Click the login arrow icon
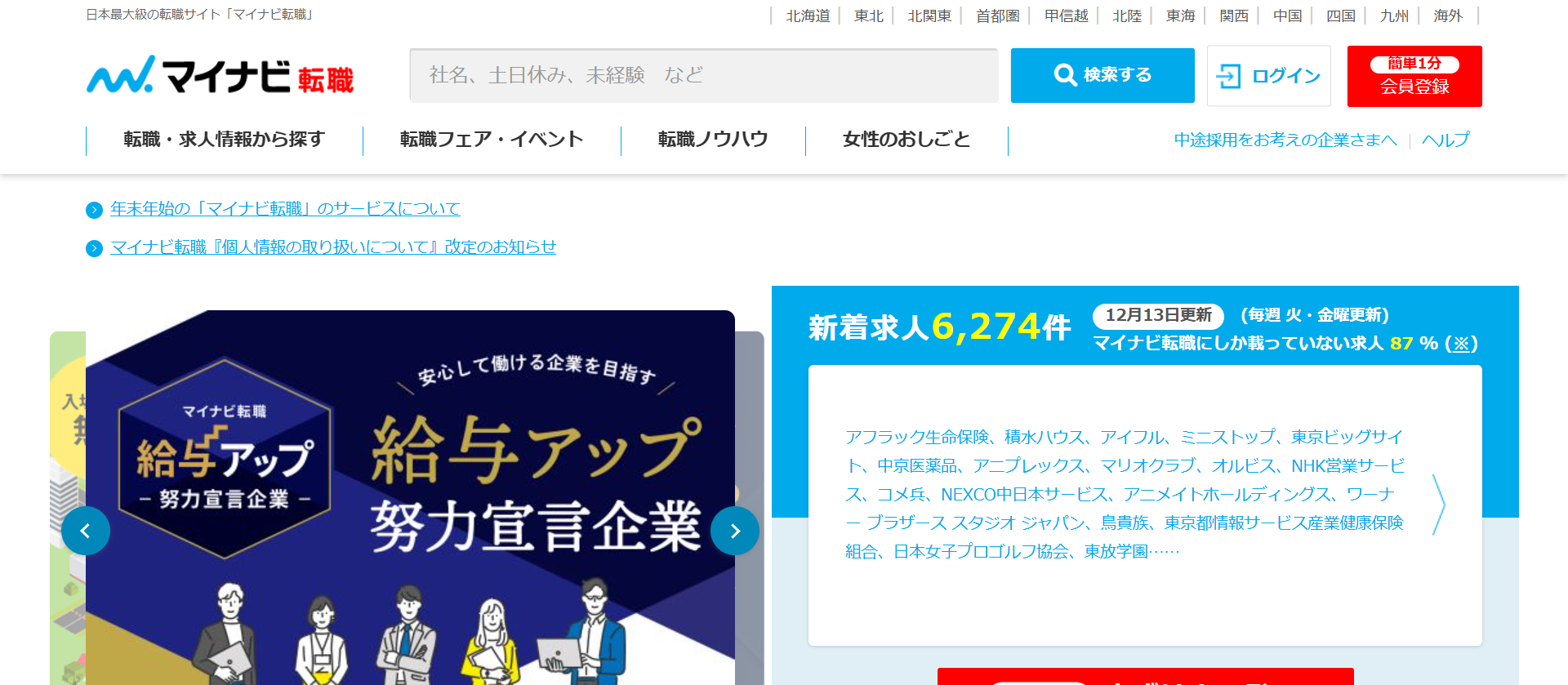1568x685 pixels. 1228,76
